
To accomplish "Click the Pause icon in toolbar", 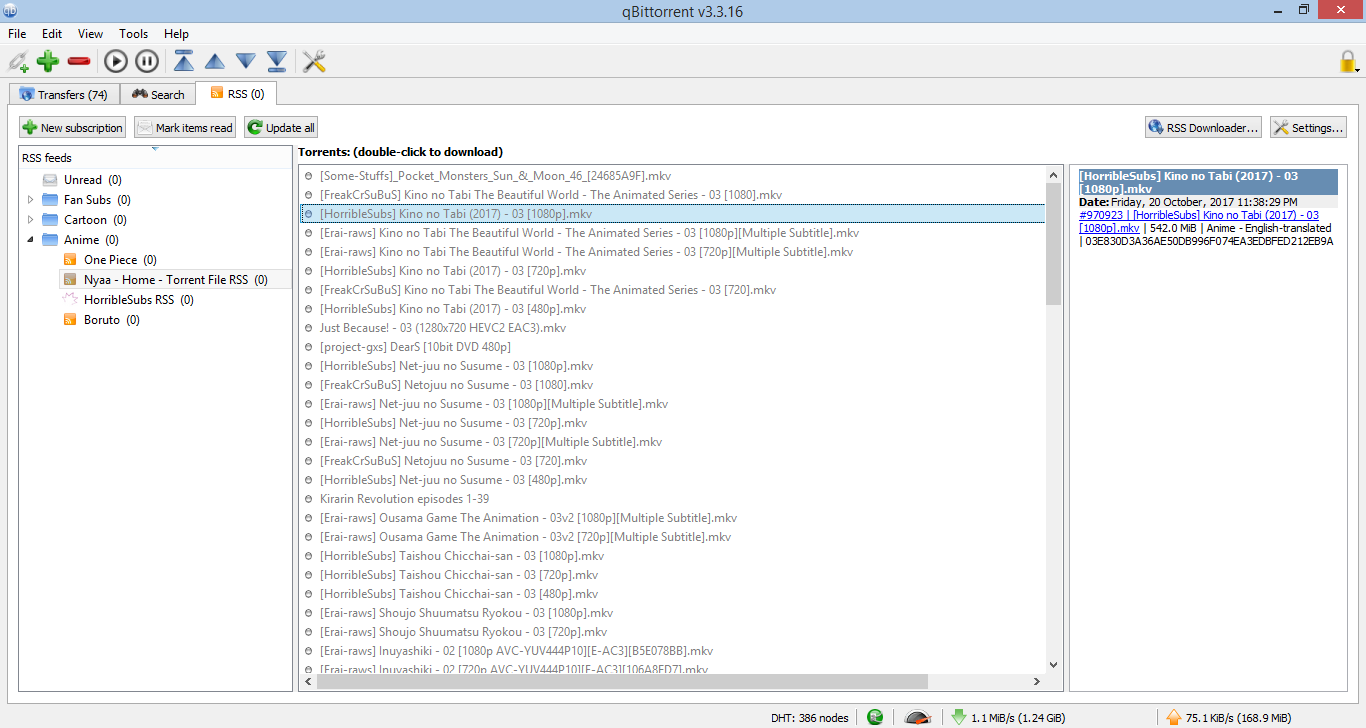I will click(x=146, y=62).
